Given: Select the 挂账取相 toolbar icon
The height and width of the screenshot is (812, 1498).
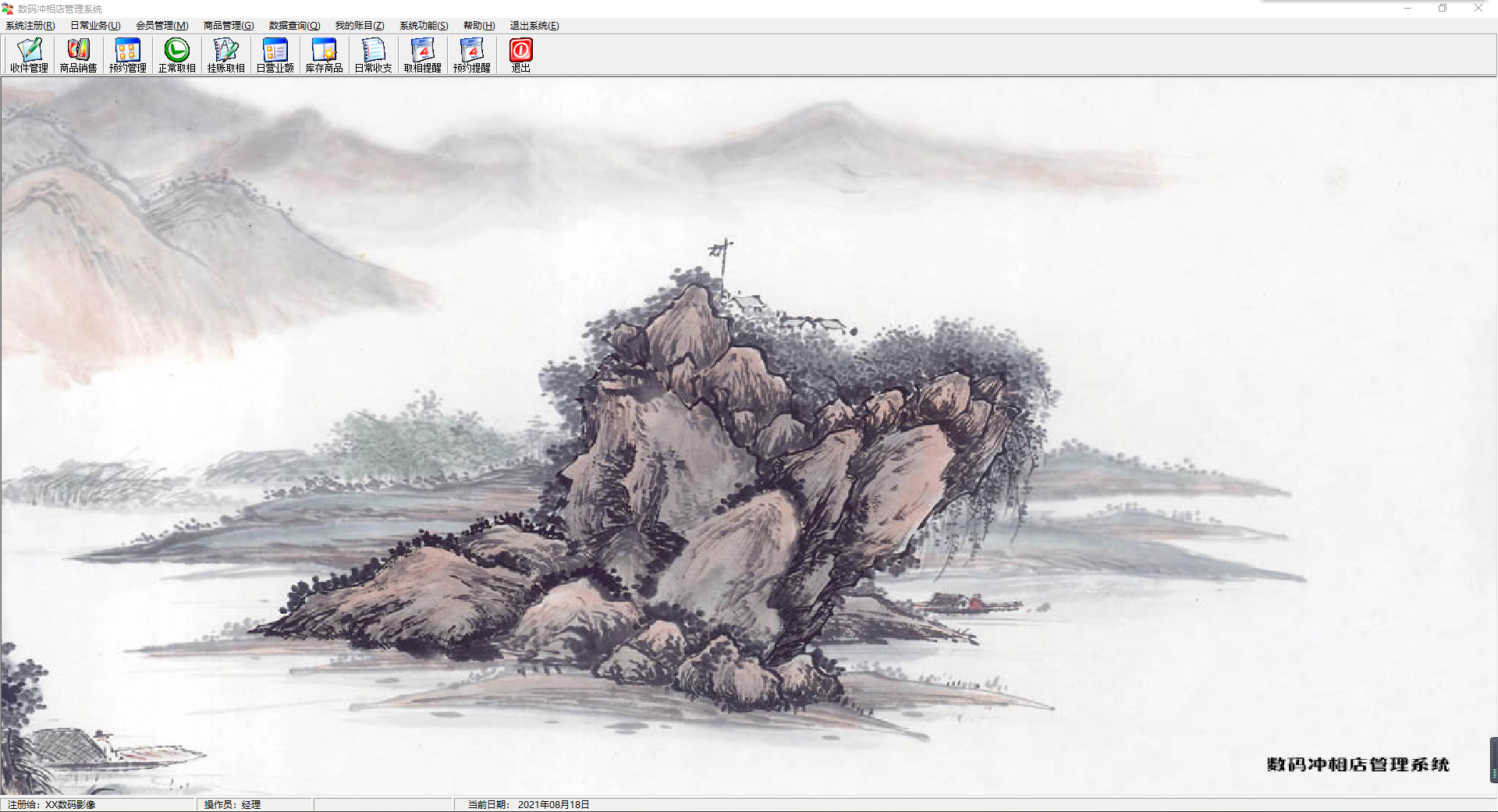Looking at the screenshot, I should click(x=226, y=55).
